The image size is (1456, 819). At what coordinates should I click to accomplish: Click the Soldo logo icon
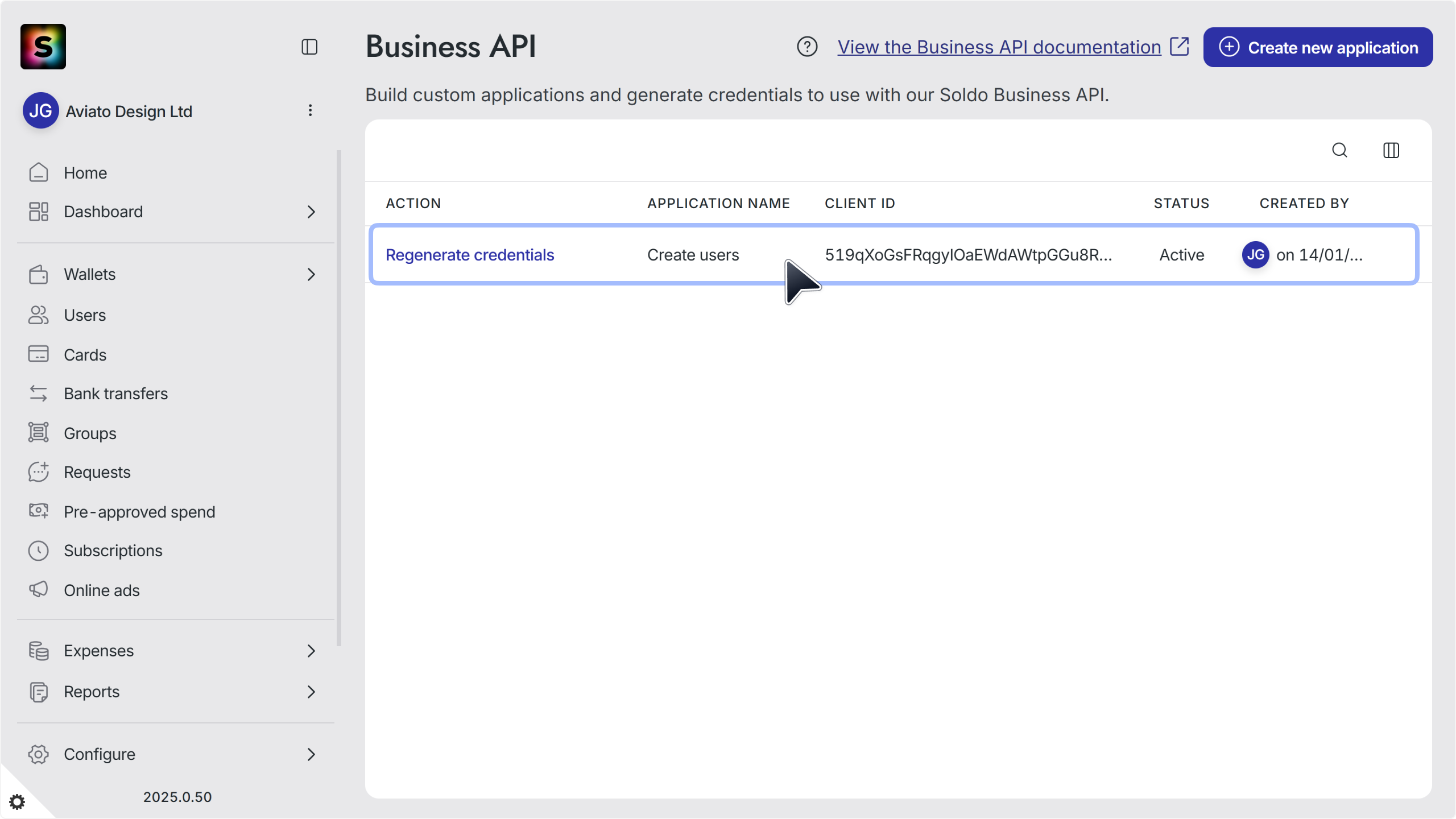43,47
